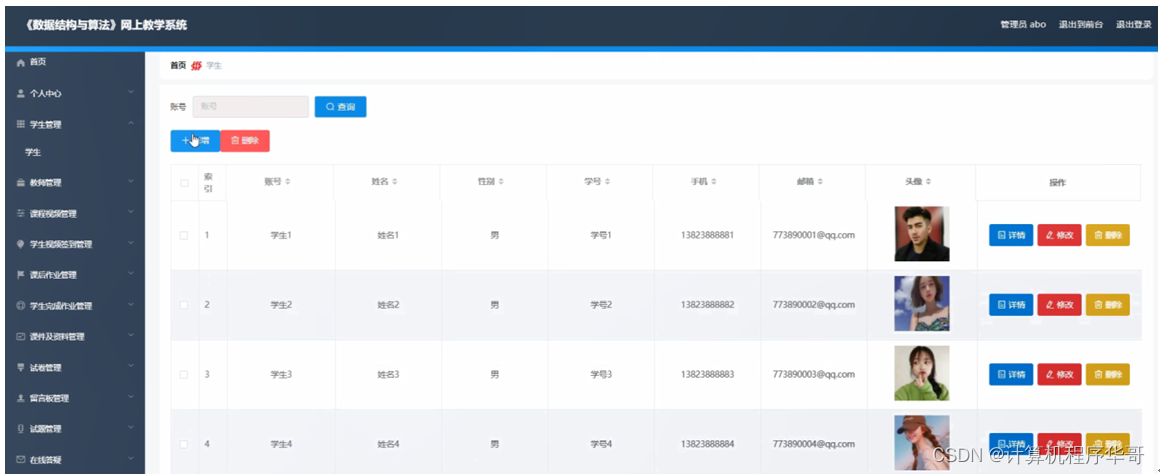The width and height of the screenshot is (1160, 474).
Task: Click 学生 in the breadcrumb
Action: click(214, 66)
